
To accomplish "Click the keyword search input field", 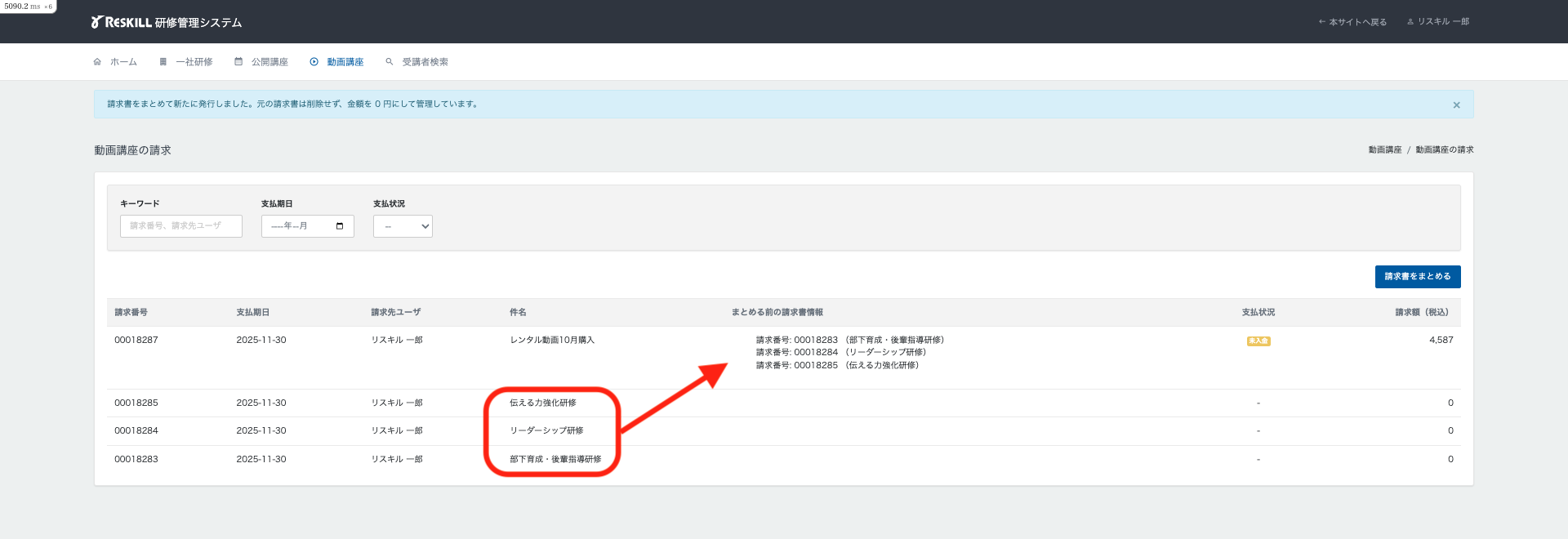I will click(x=180, y=226).
